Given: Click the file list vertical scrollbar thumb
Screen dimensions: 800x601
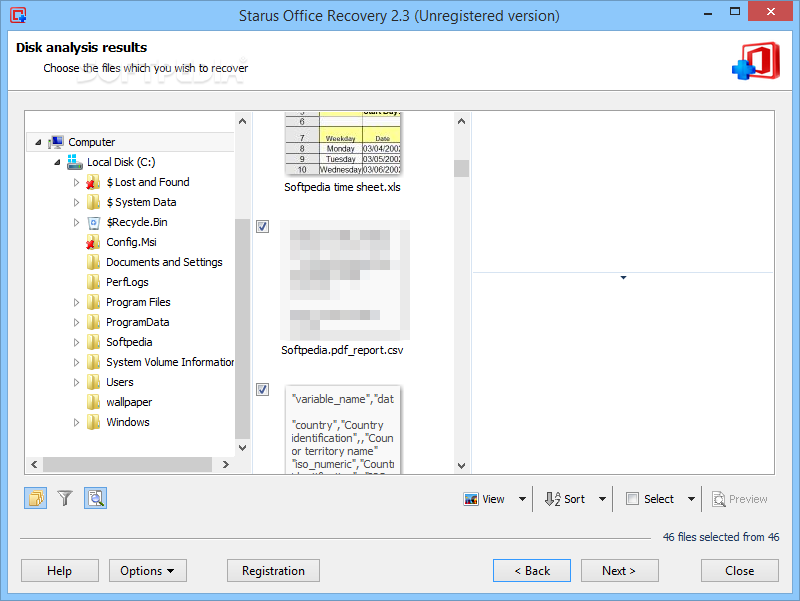Looking at the screenshot, I should 461,168.
